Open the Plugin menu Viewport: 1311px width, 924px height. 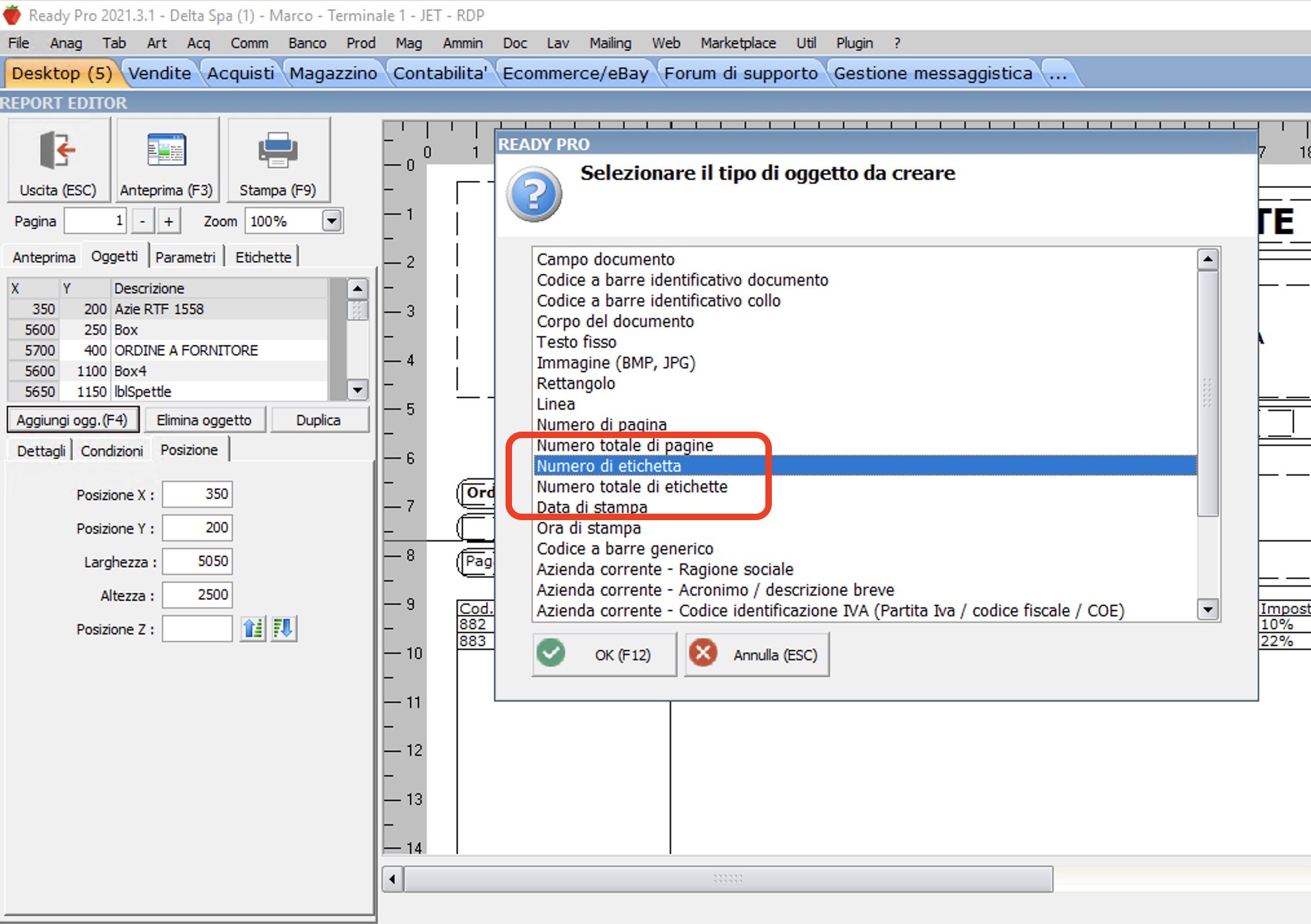tap(855, 43)
